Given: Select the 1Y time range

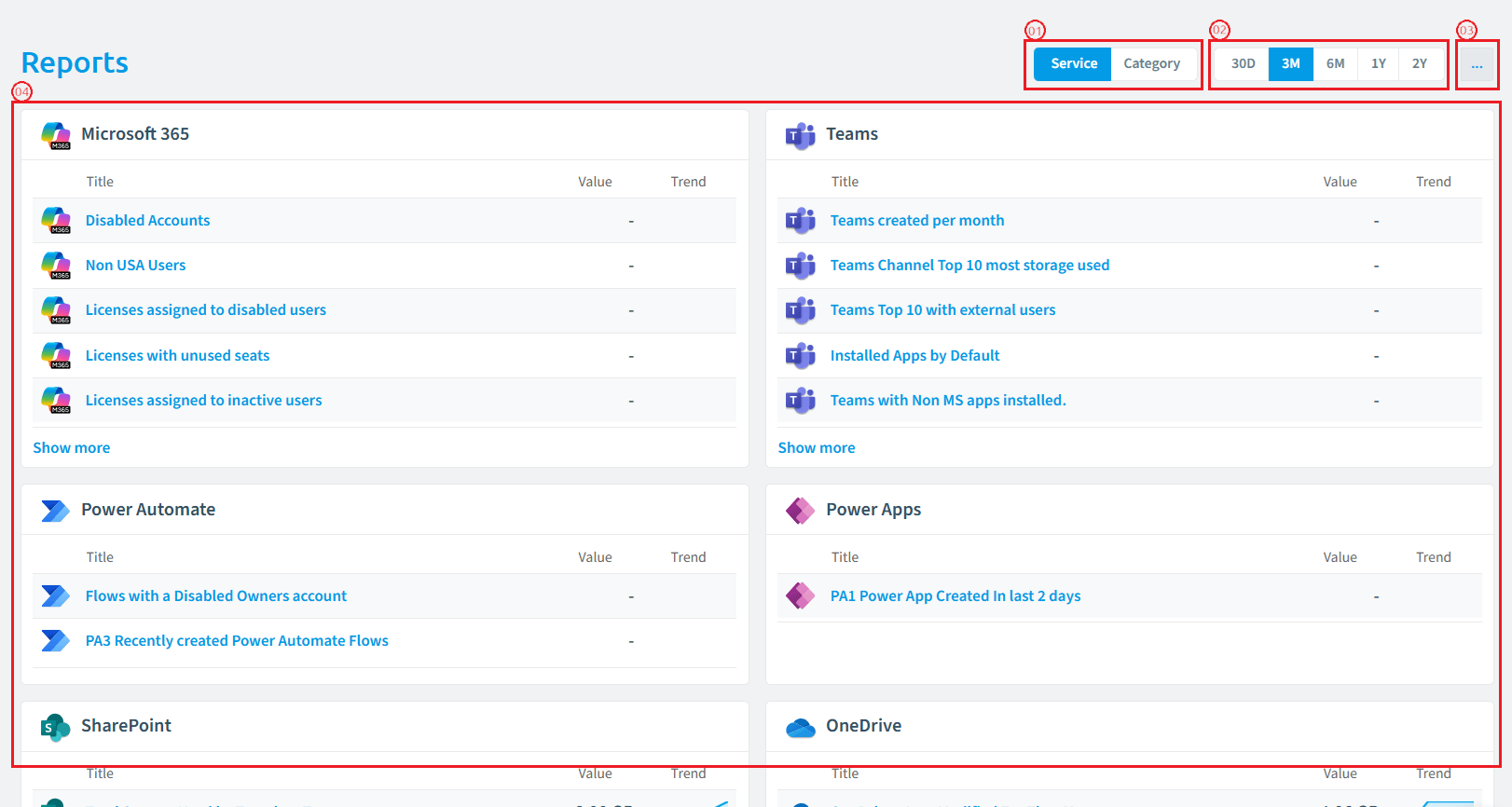Looking at the screenshot, I should coord(1379,63).
